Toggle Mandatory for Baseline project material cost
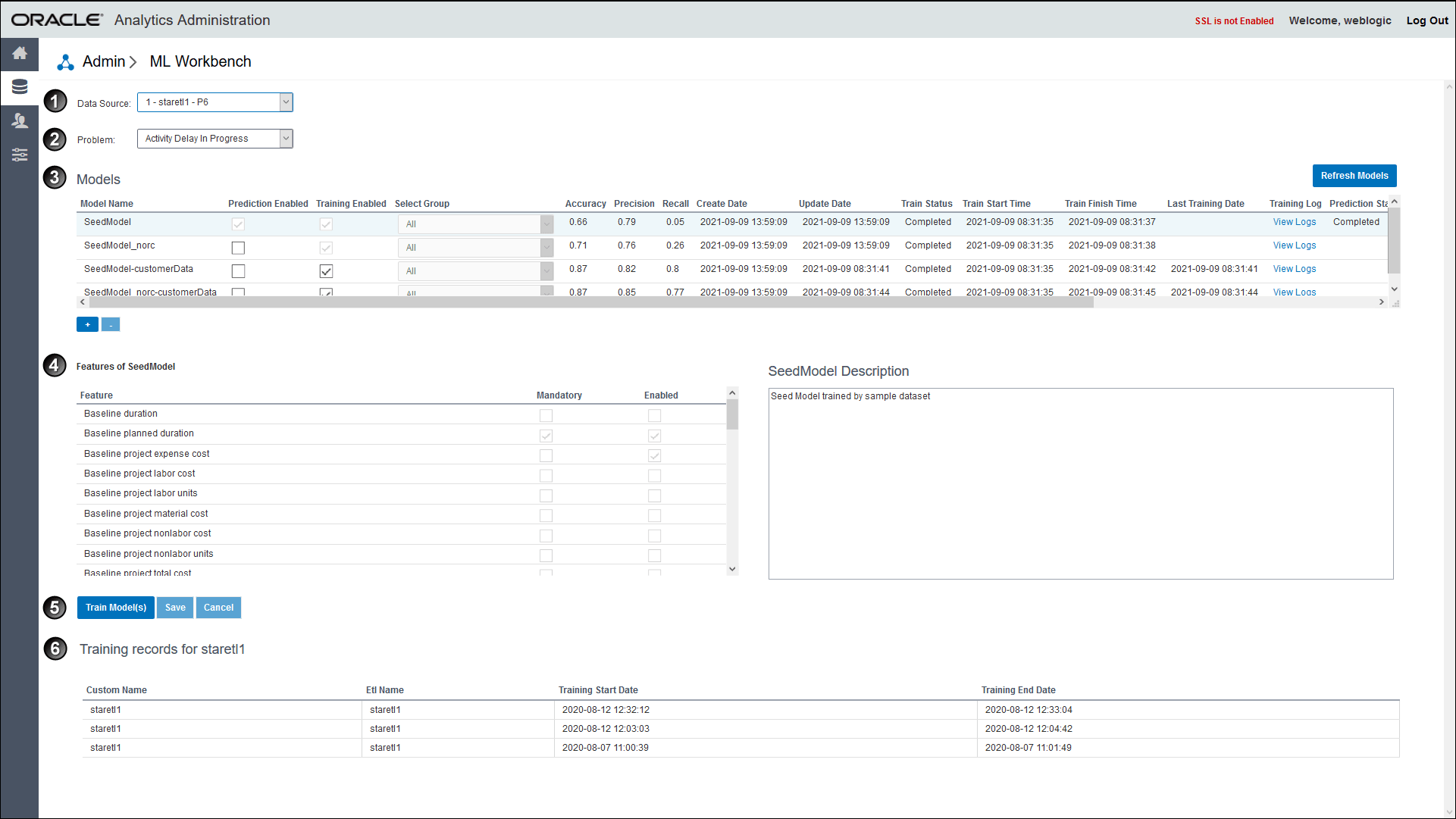This screenshot has width=1456, height=819. tap(546, 516)
